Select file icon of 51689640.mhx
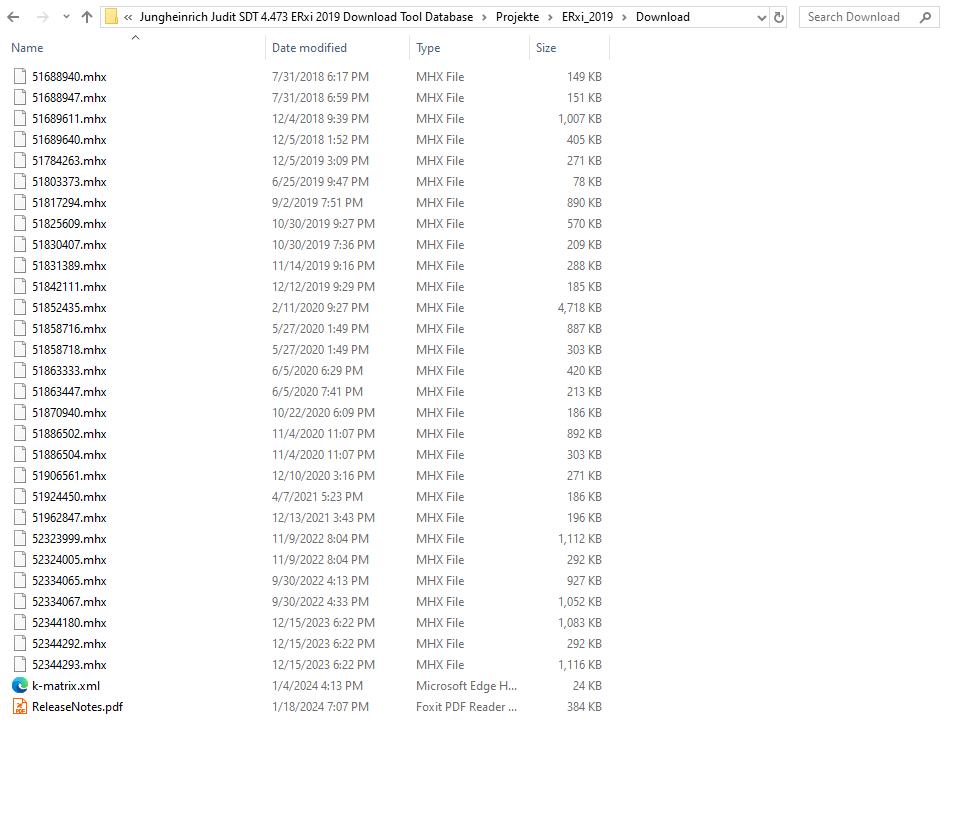The image size is (953, 834). [20, 139]
